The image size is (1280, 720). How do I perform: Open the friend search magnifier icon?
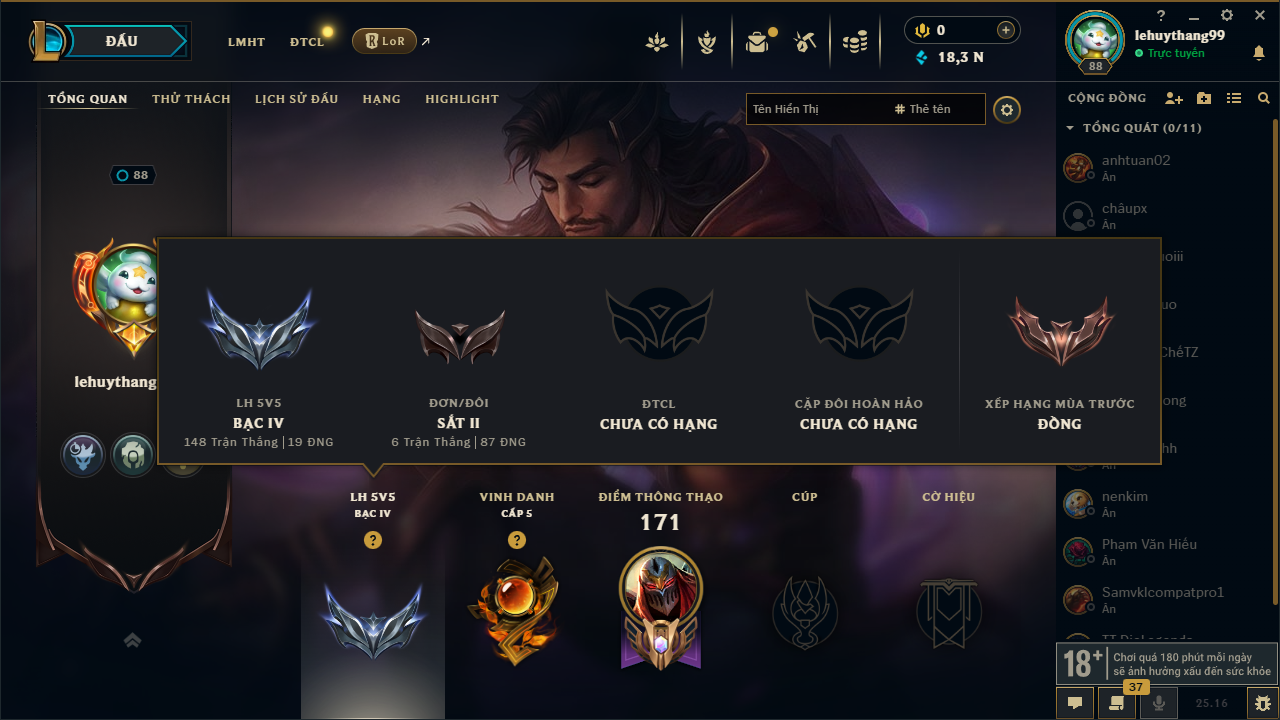point(1264,98)
